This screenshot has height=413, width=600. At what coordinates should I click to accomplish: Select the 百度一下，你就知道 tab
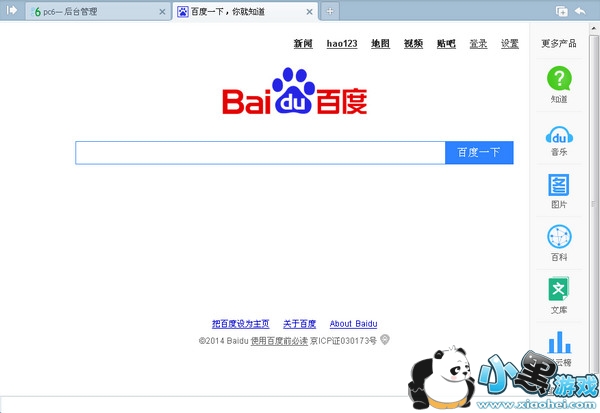point(245,11)
